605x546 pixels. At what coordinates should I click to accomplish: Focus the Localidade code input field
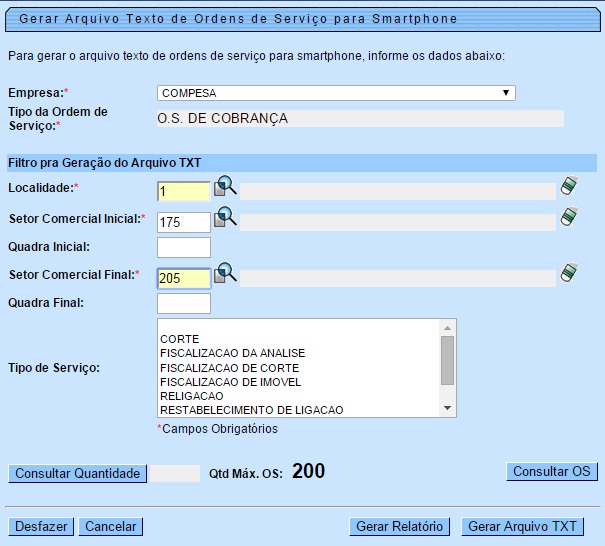(x=184, y=191)
